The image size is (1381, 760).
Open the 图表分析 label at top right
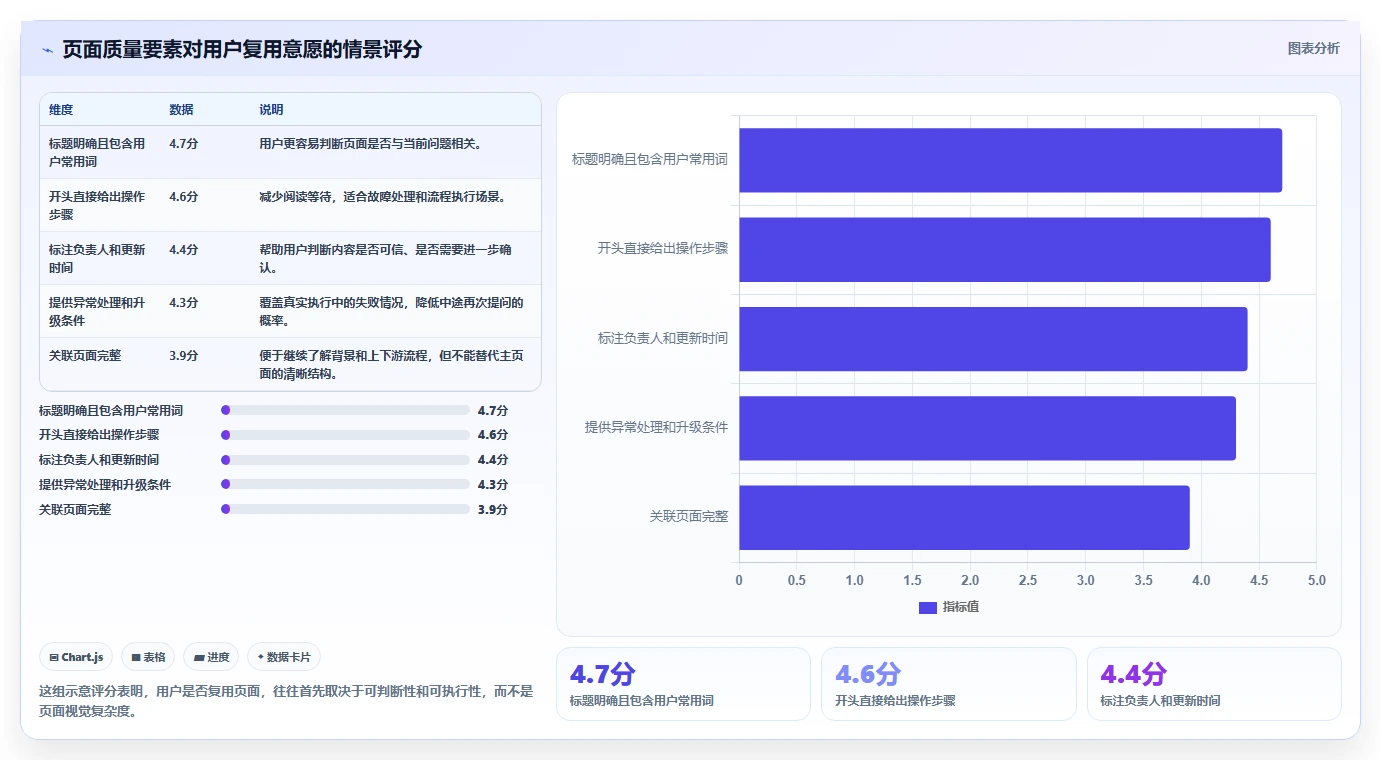1313,49
